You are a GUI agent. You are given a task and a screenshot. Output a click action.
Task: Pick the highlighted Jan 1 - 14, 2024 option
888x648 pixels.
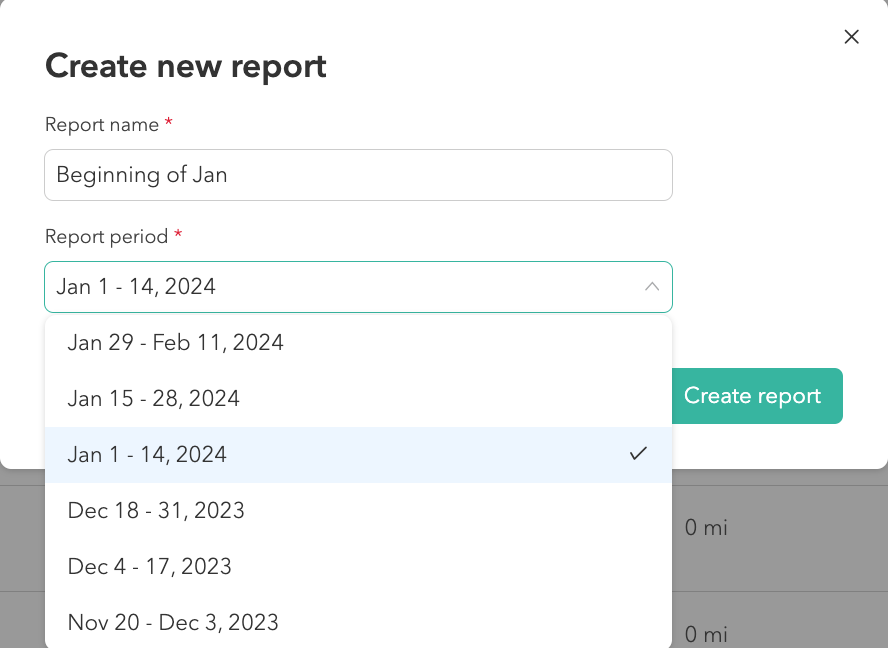click(148, 455)
